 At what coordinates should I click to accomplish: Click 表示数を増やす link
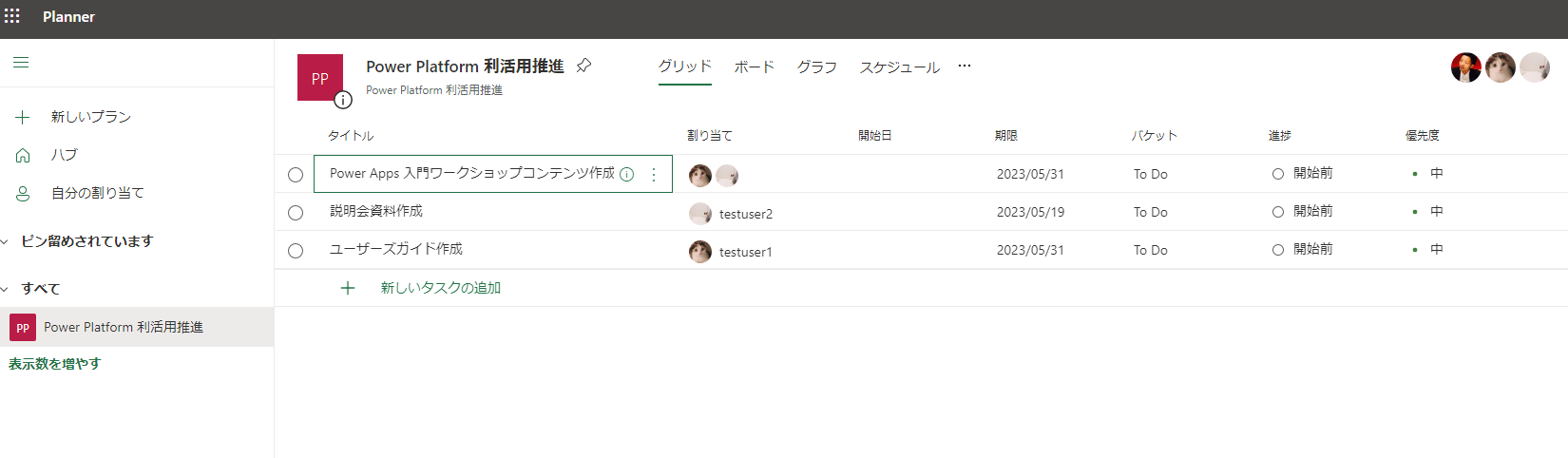[55, 364]
